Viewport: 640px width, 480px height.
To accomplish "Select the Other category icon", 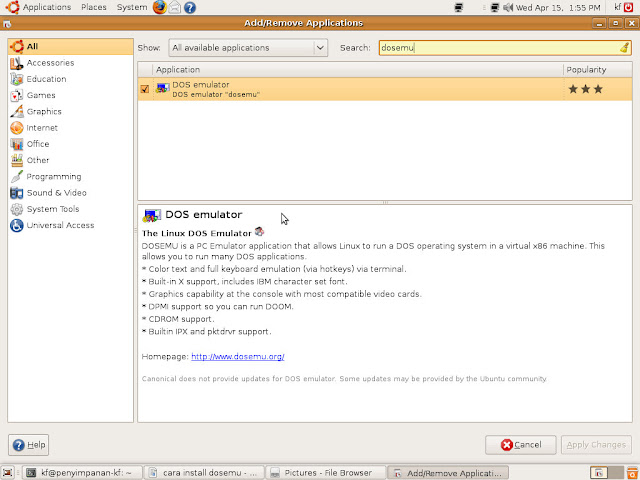I will [x=17, y=160].
